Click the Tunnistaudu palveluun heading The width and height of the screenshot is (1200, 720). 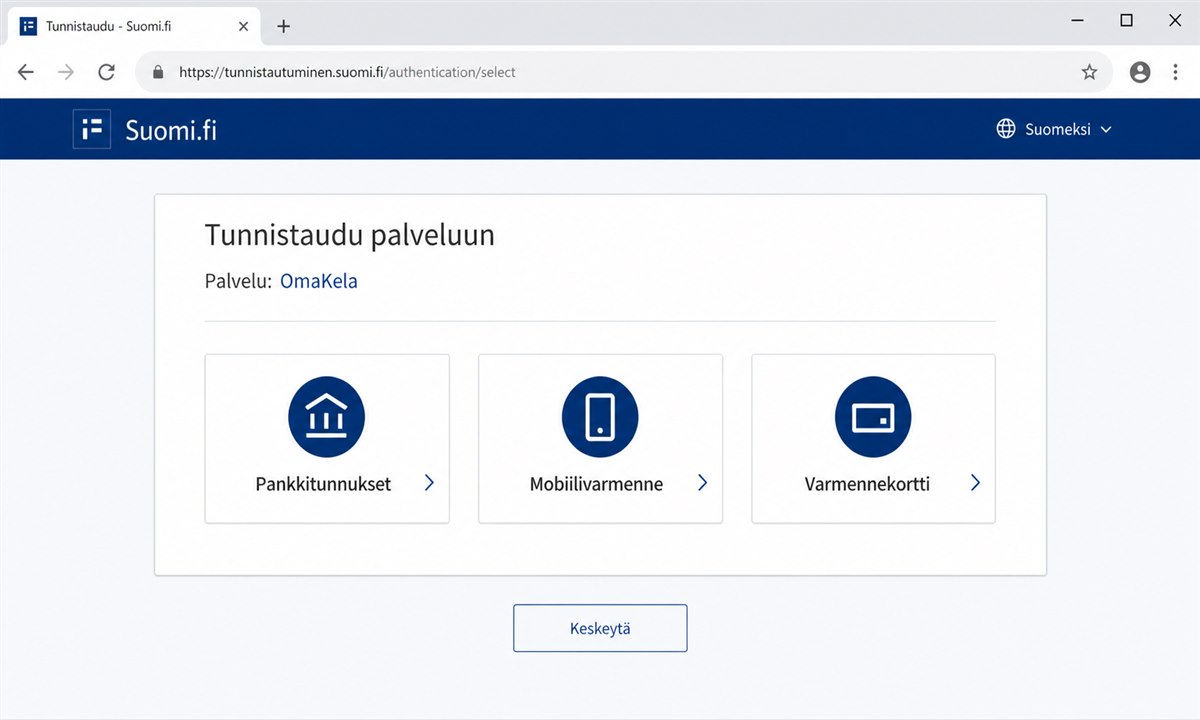pyautogui.click(x=350, y=235)
